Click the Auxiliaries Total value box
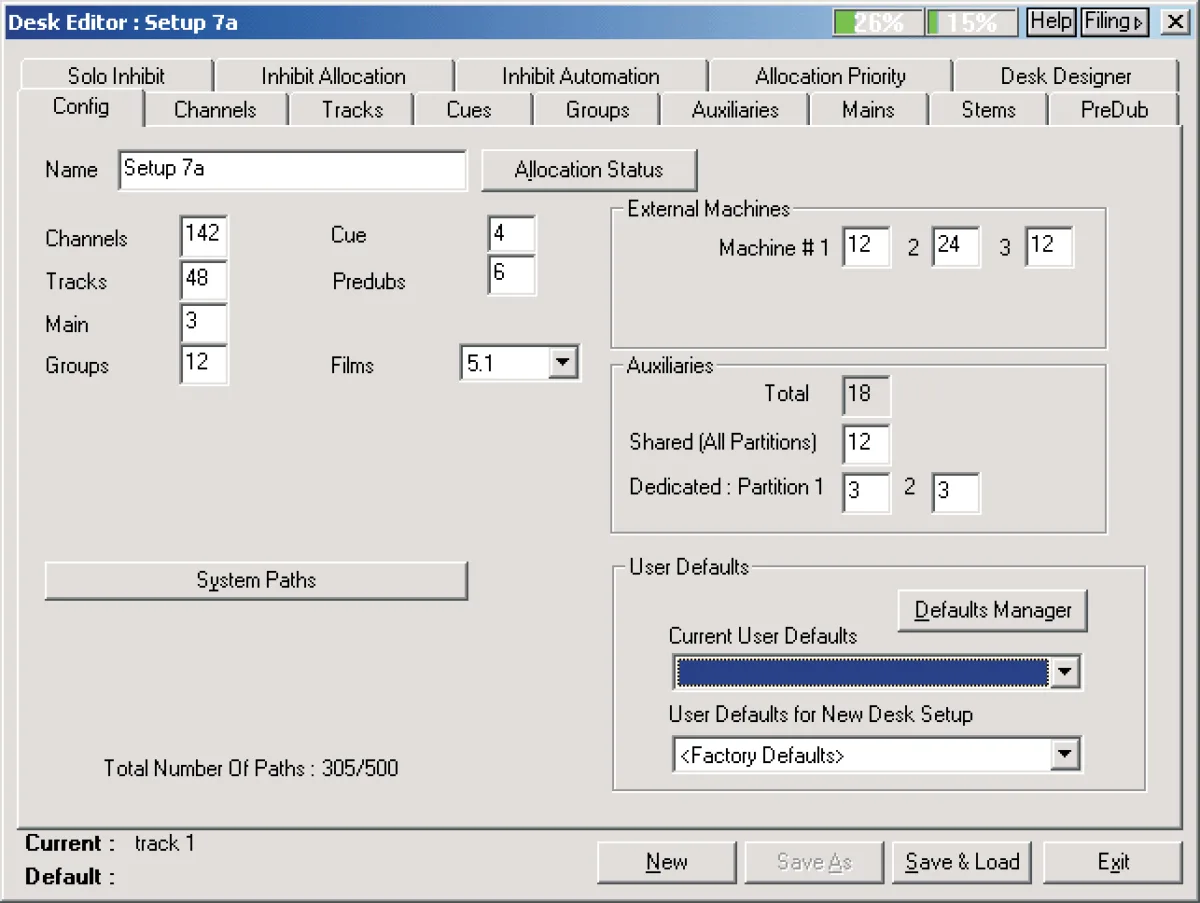This screenshot has height=903, width=1200. coord(866,395)
